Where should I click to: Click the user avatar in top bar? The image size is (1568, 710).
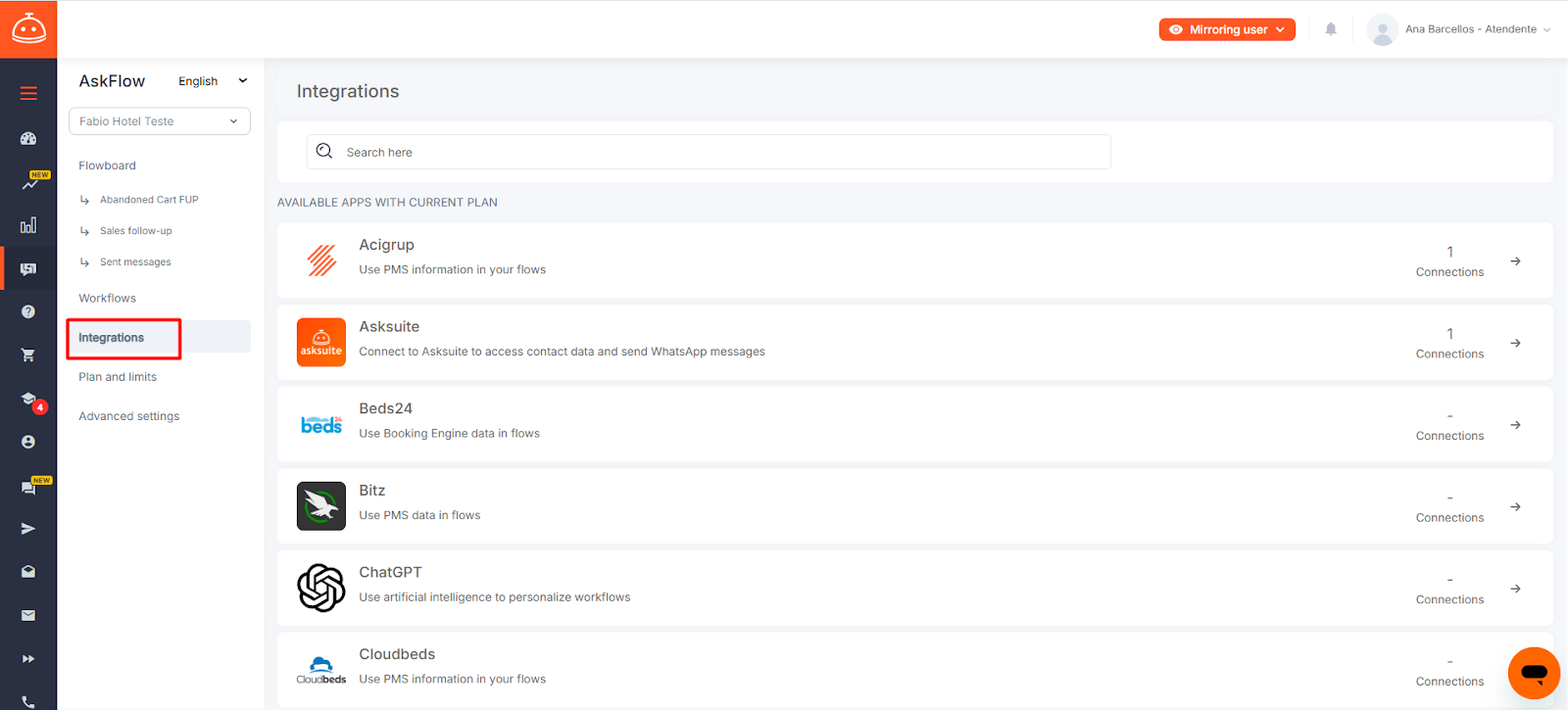1382,29
